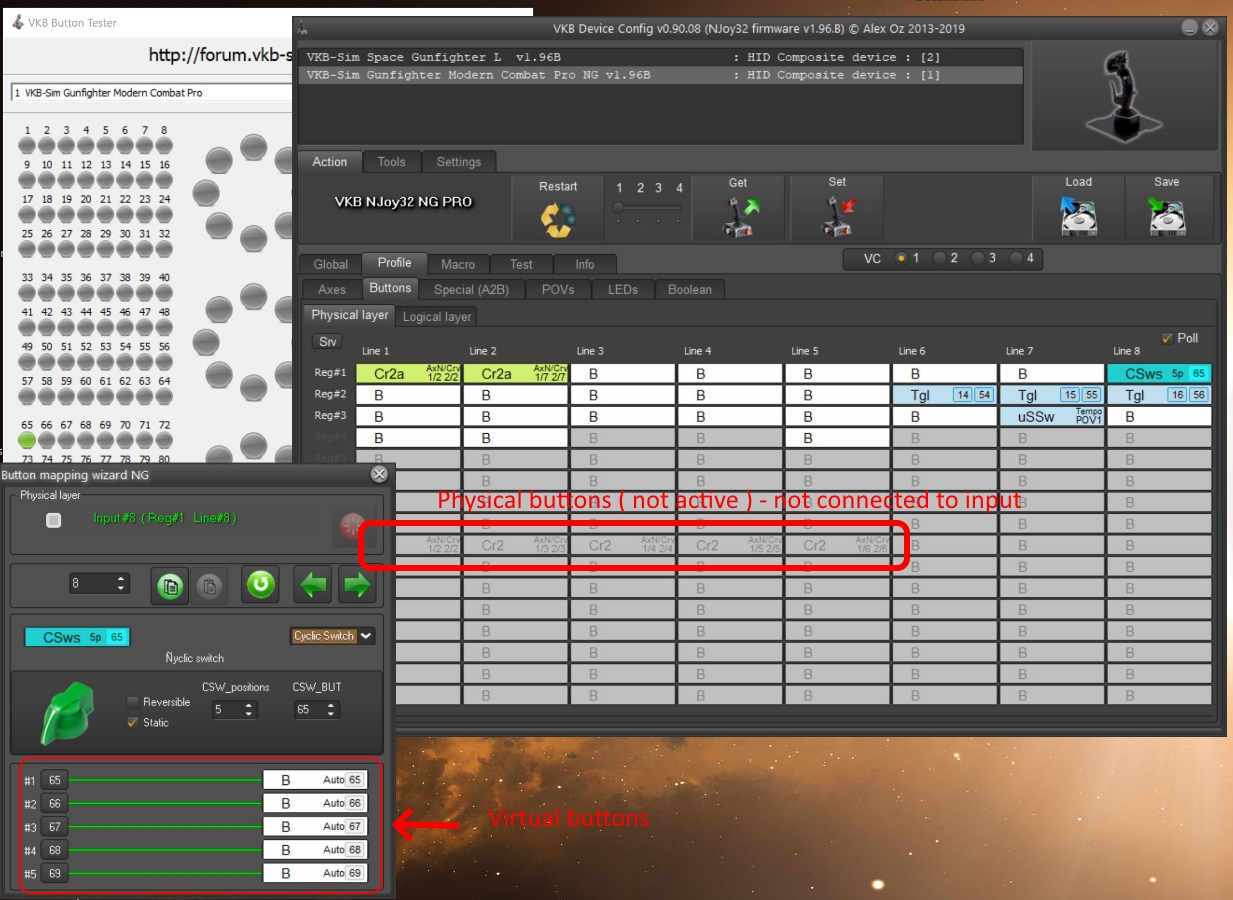Switch to the Logical layer tab
1233x900 pixels.
tap(436, 317)
